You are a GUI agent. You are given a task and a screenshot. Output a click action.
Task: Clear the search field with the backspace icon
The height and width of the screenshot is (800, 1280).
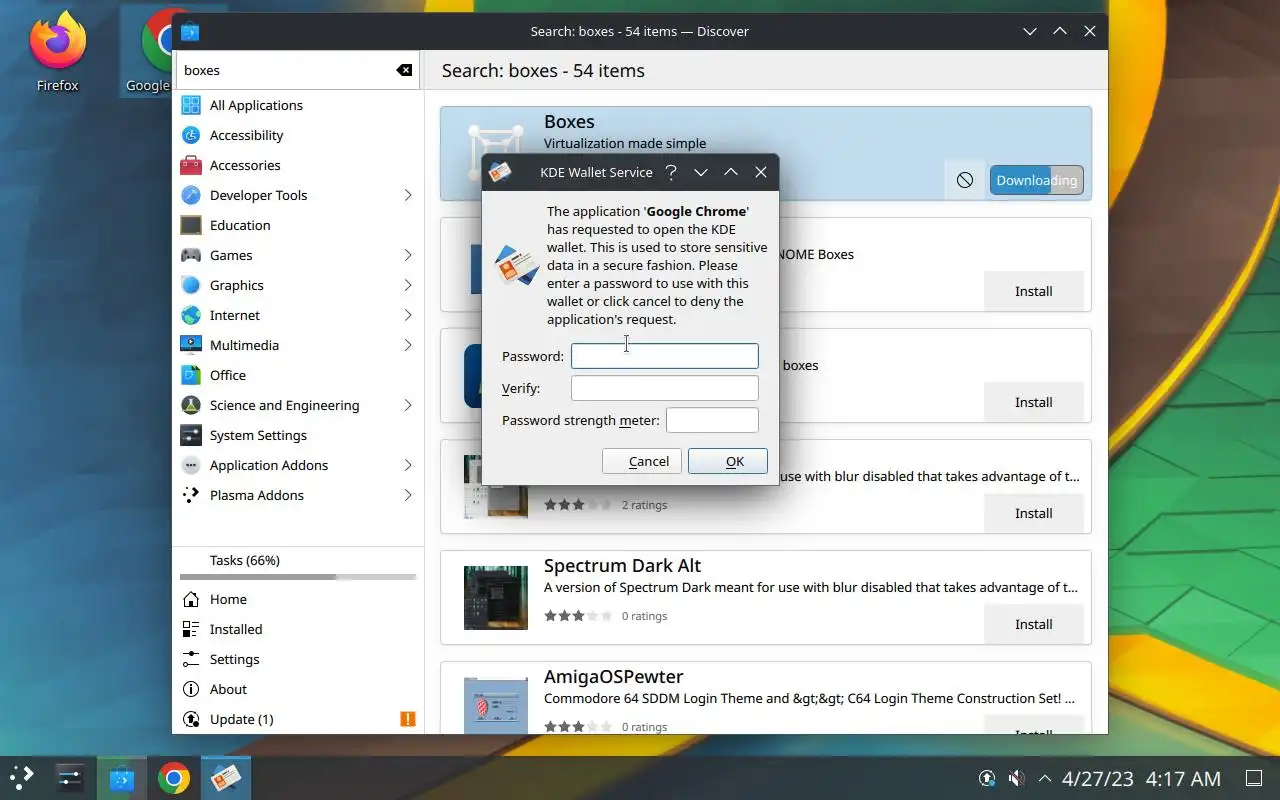point(404,70)
